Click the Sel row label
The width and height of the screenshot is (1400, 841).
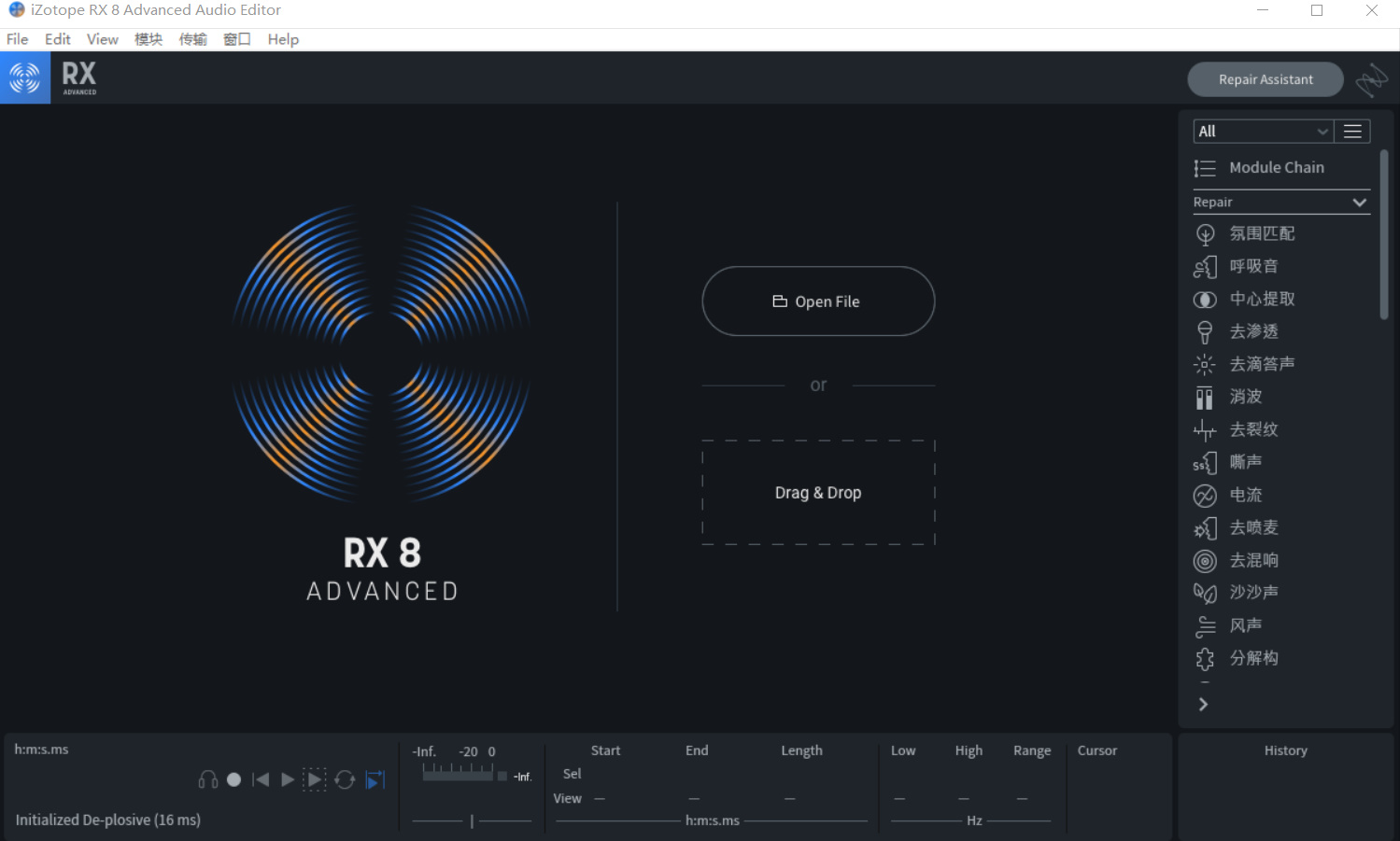tap(573, 774)
